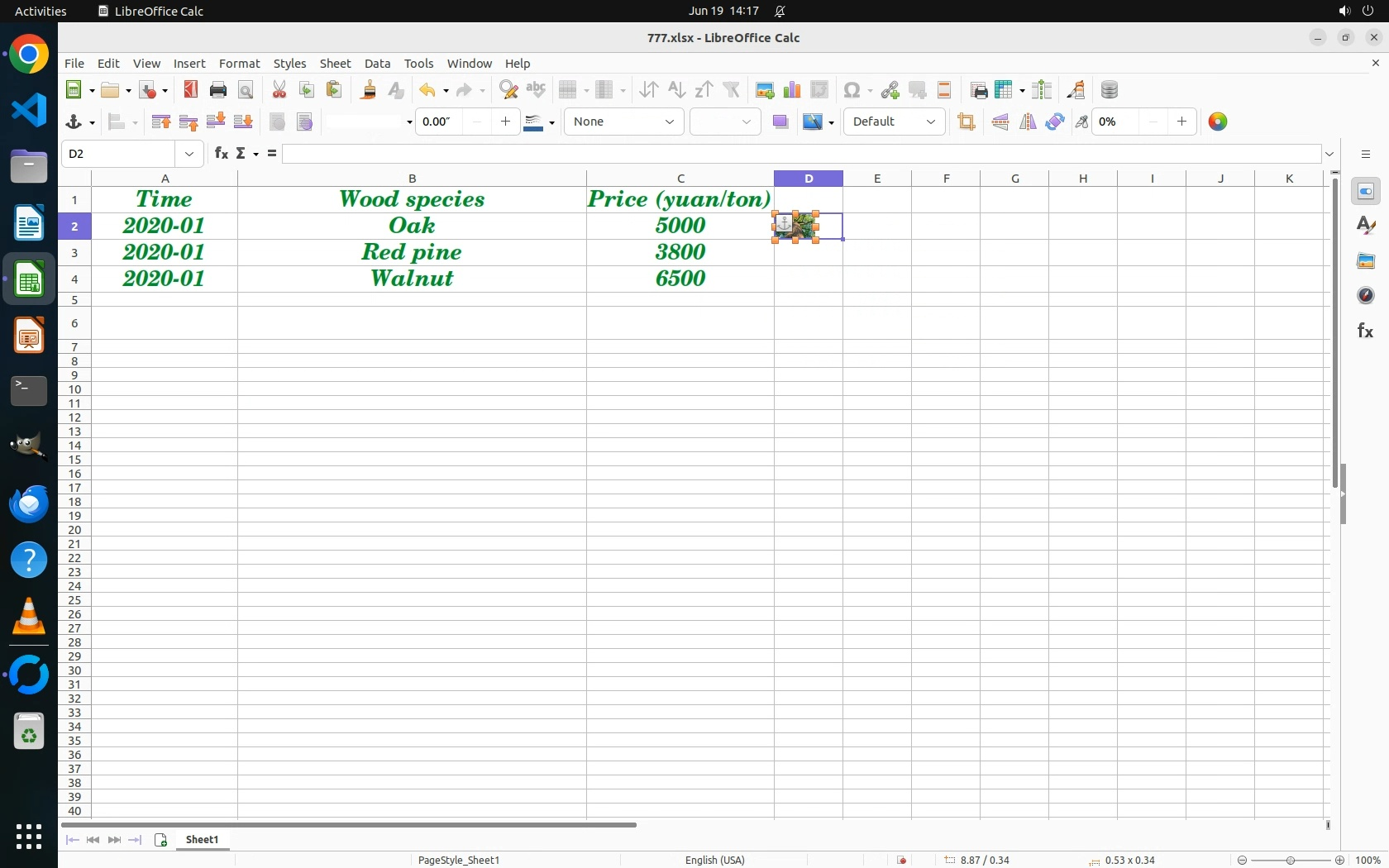Select the Sheet1 tab
Viewport: 1389px width, 868px height.
click(x=203, y=840)
